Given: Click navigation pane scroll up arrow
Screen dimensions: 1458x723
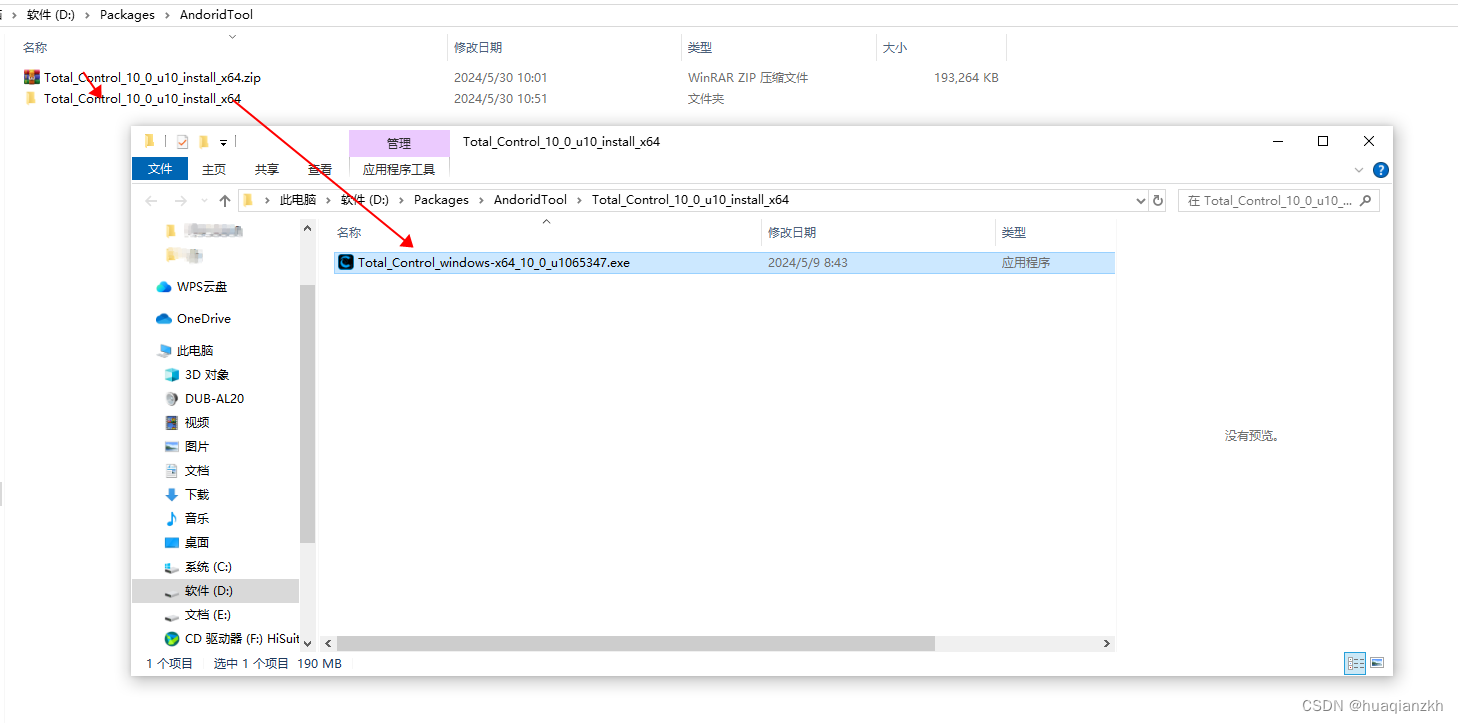Looking at the screenshot, I should (307, 229).
